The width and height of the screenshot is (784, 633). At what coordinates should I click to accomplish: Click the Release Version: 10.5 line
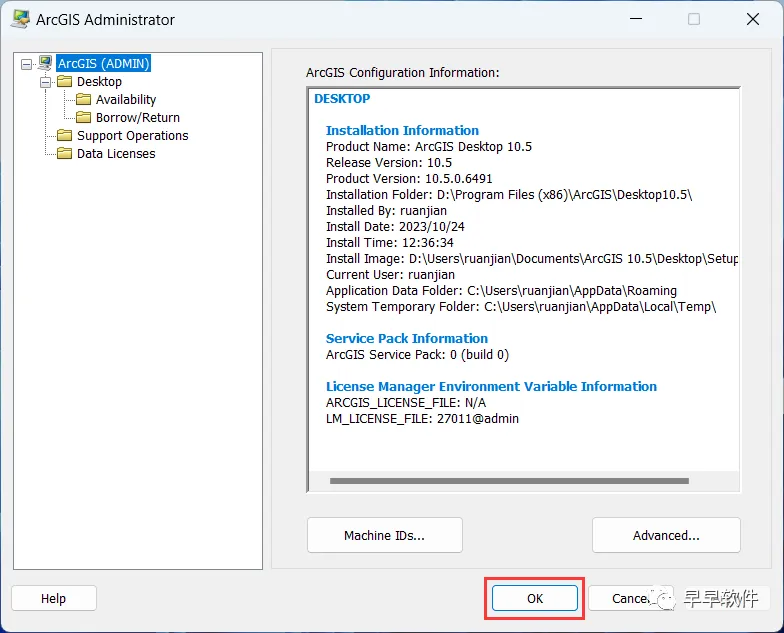(388, 162)
